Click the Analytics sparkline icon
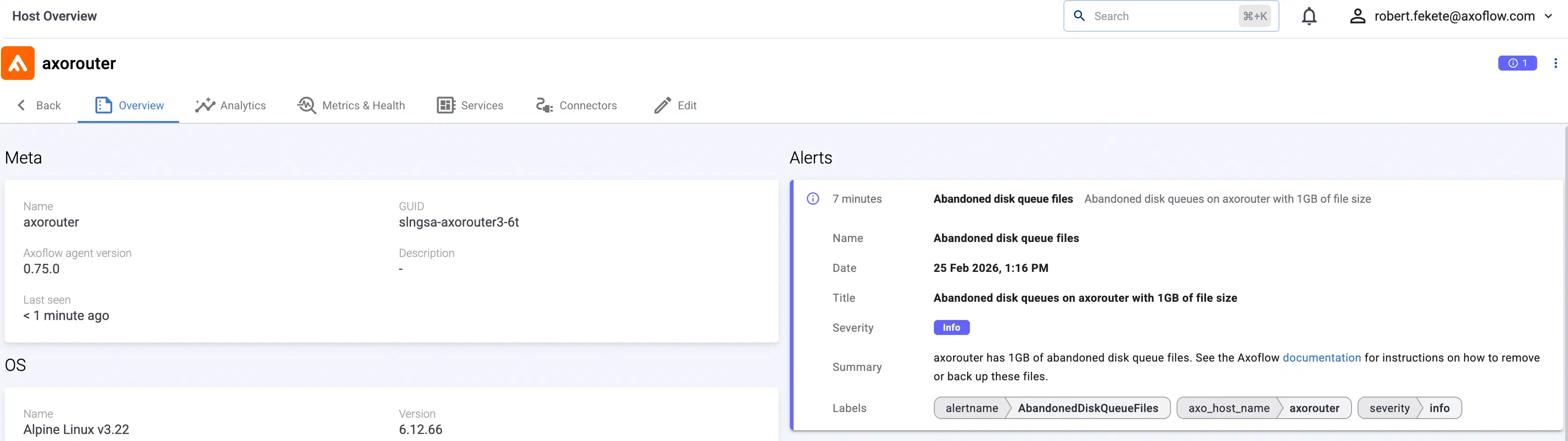 (x=205, y=105)
